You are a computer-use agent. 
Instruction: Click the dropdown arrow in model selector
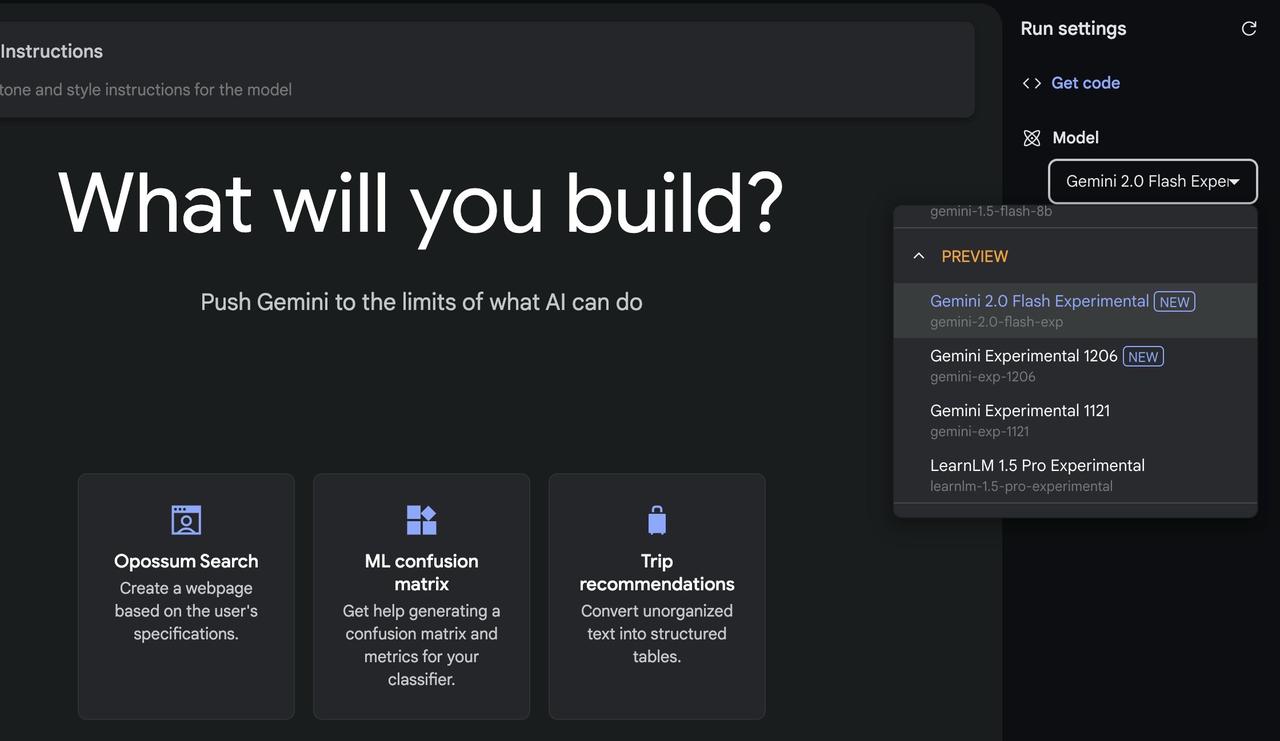click(1236, 182)
